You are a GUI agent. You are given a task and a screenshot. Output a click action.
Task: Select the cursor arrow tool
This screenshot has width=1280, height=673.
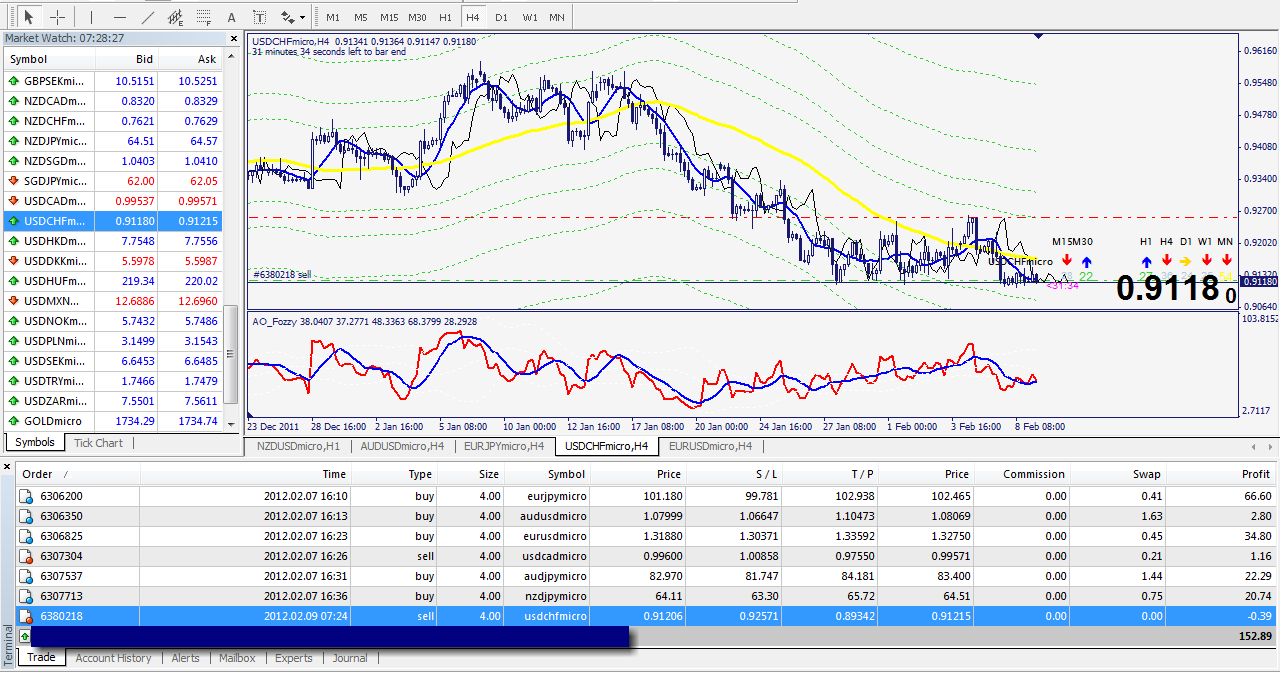tap(28, 17)
